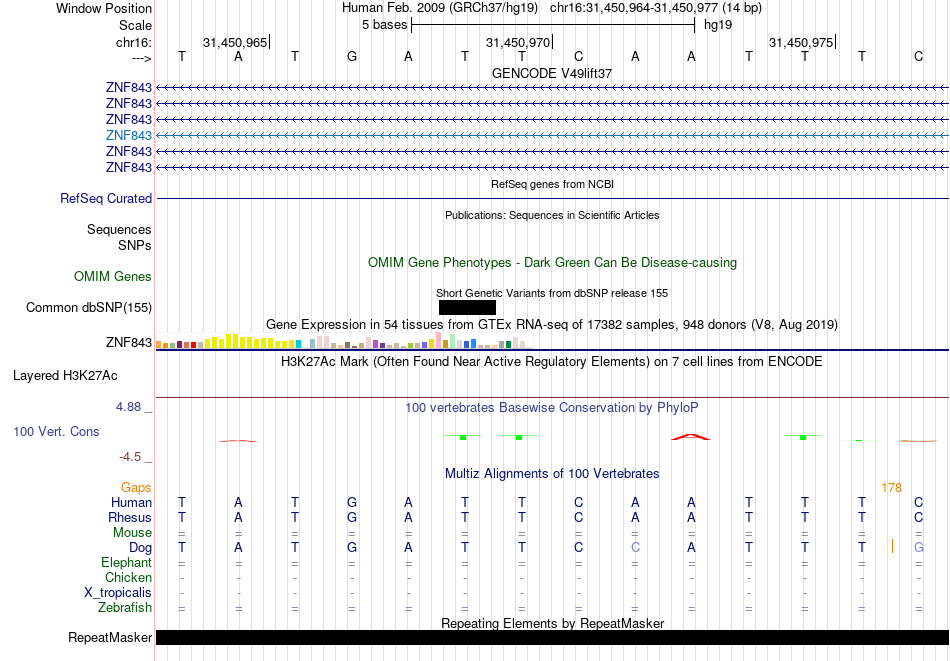Select the Chicken alignment row label
This screenshot has height=661, width=950.
(128, 577)
